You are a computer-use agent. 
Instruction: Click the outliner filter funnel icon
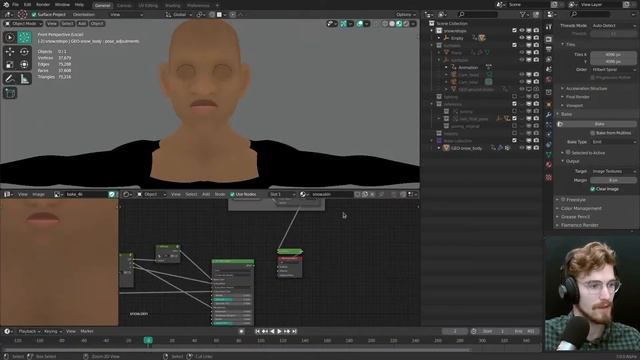tap(523, 14)
